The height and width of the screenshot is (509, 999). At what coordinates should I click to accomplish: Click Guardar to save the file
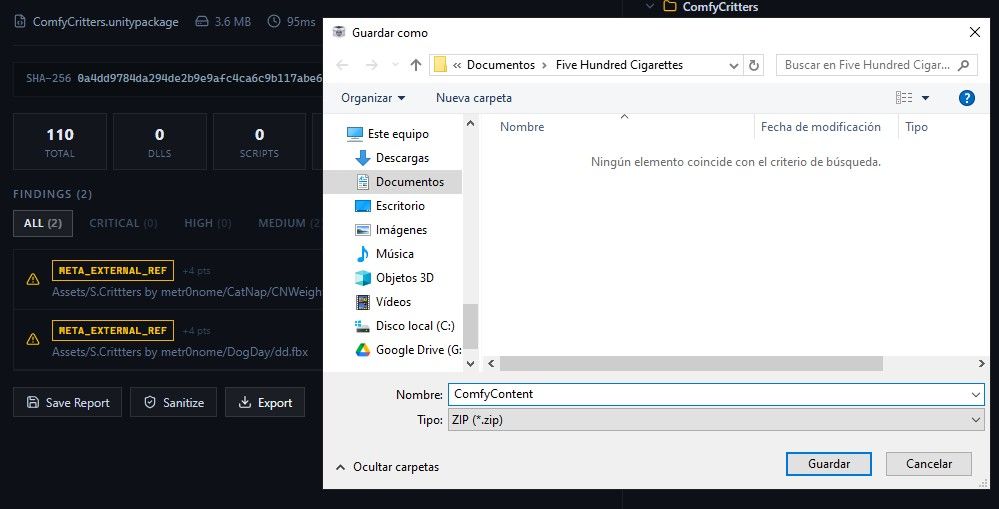coord(829,464)
